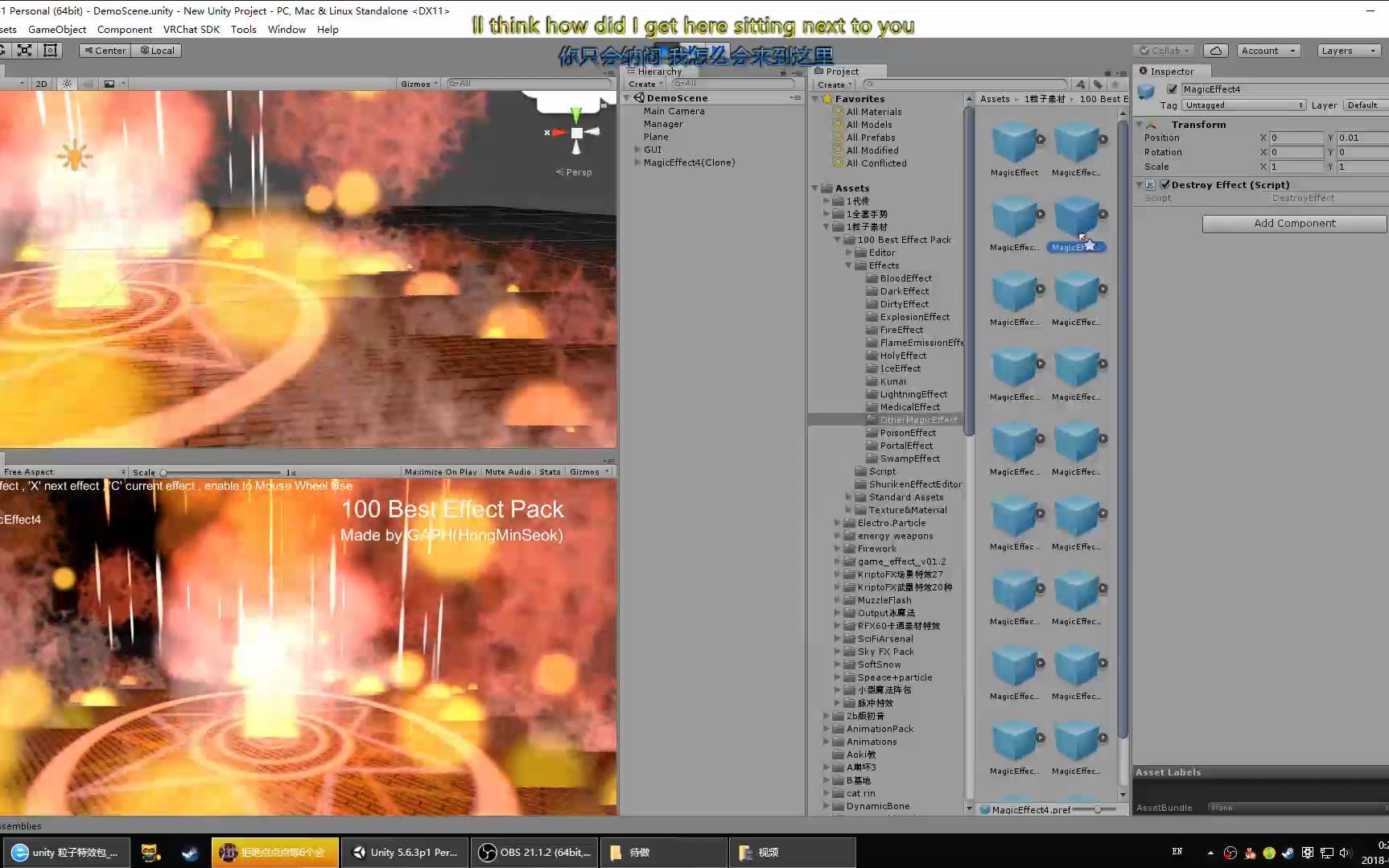
Task: Toggle scene lighting sun icon
Action: coord(67,84)
